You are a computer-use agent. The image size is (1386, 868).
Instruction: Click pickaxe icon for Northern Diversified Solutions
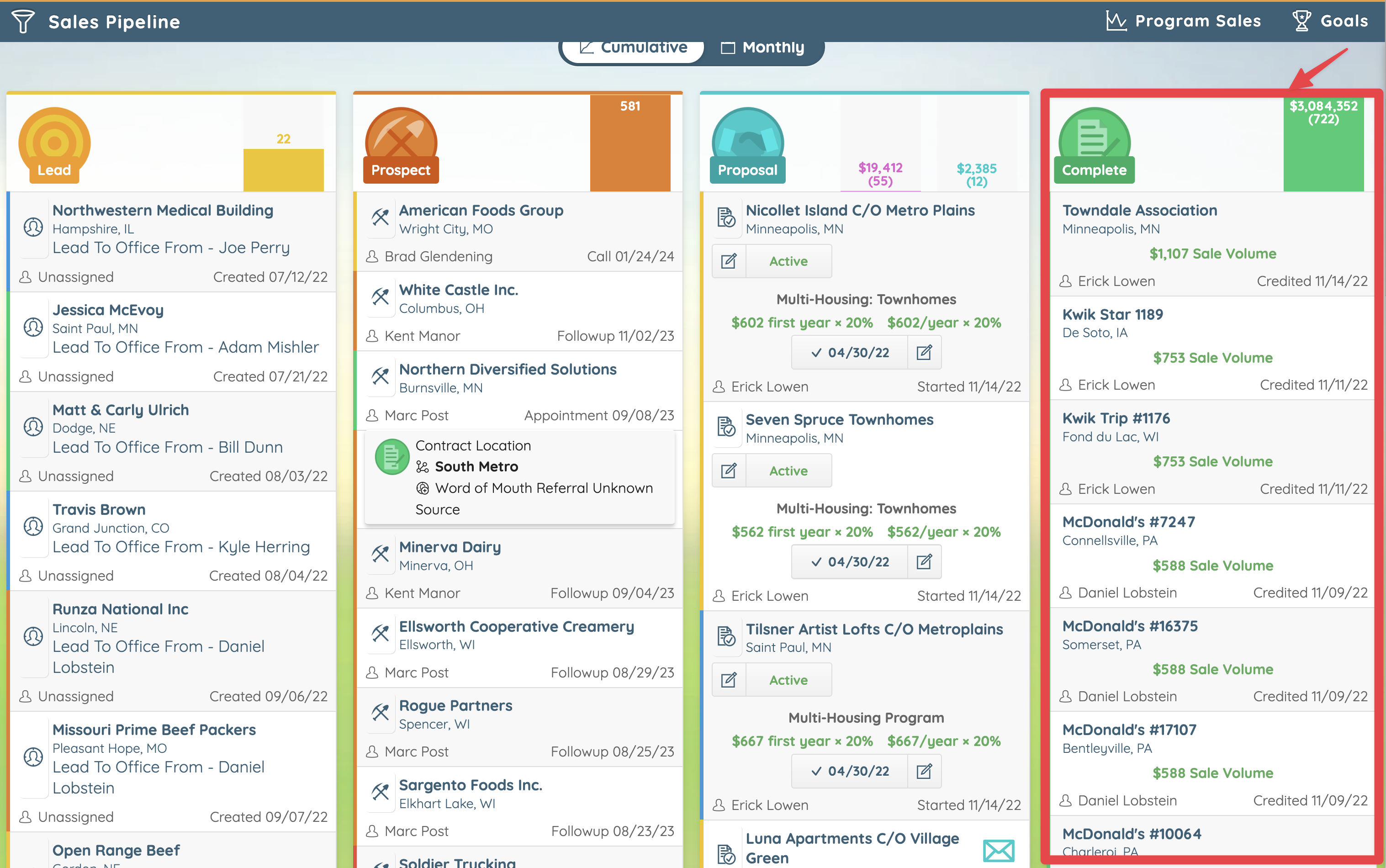(380, 376)
